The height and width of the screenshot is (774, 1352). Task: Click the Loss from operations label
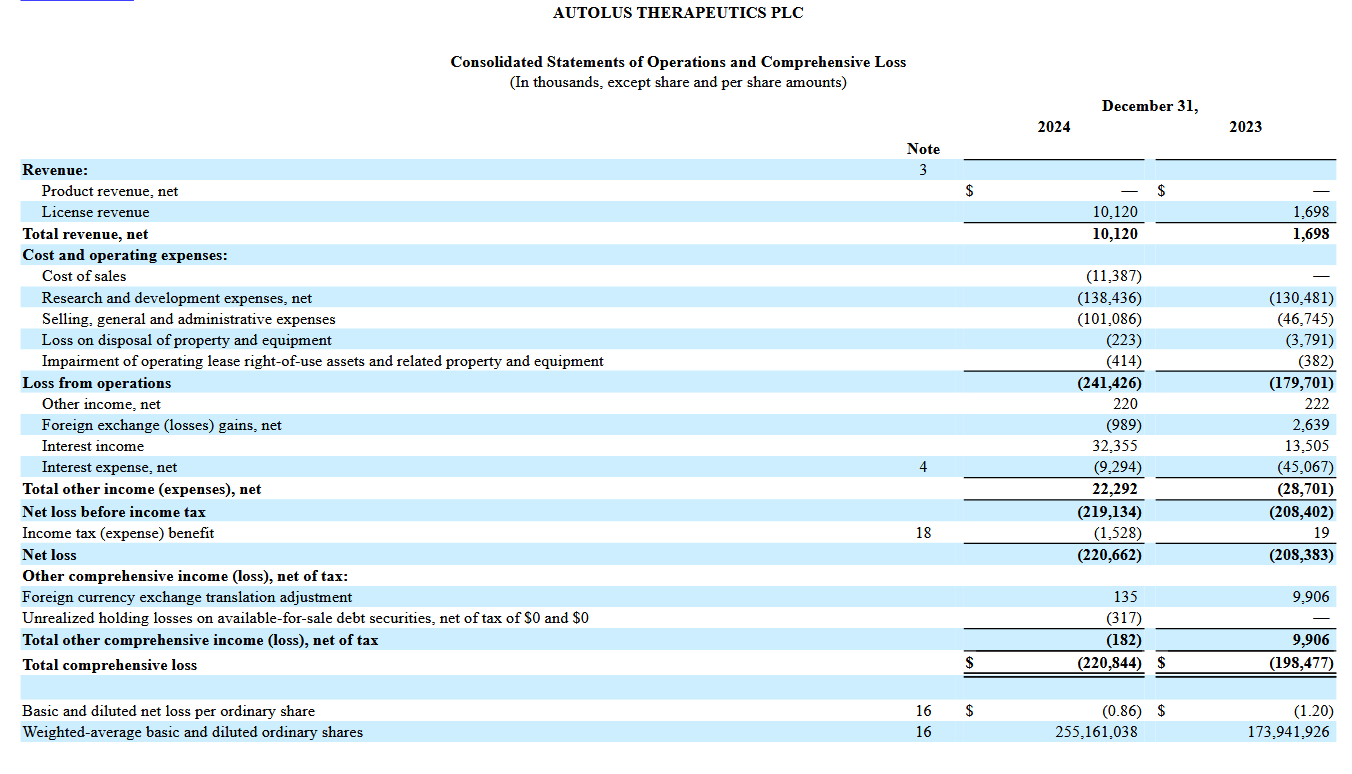click(x=97, y=383)
